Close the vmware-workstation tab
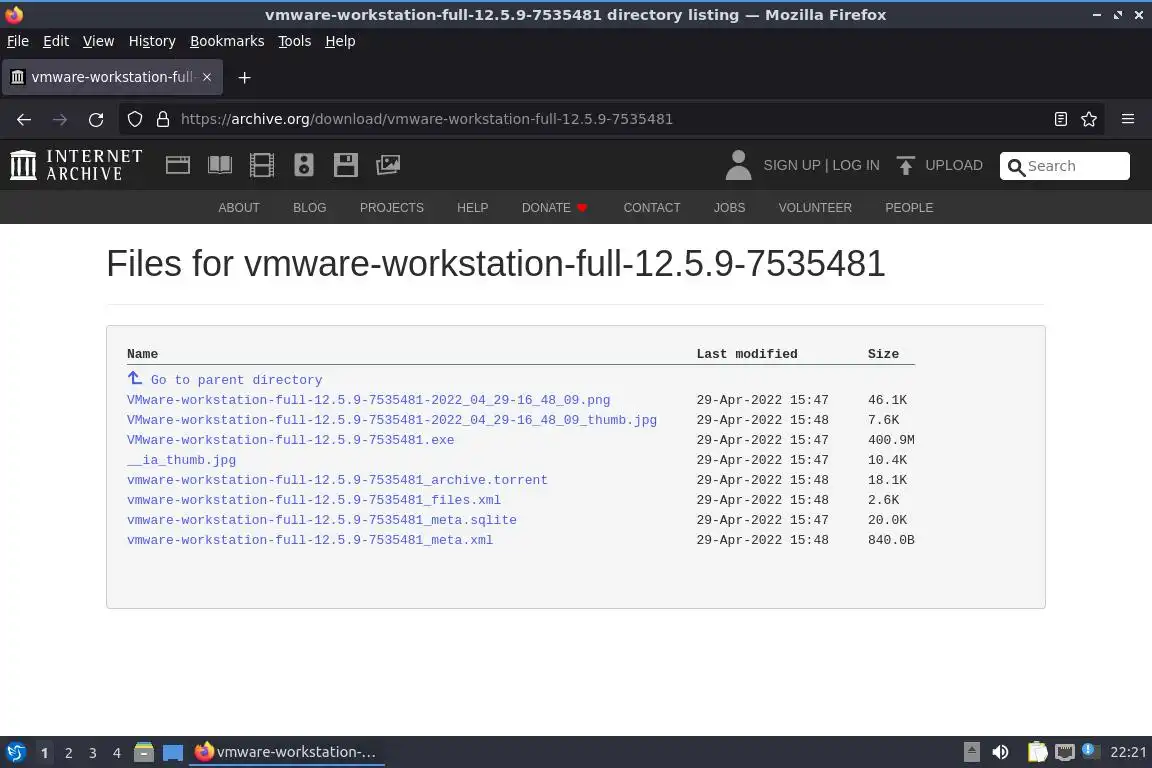This screenshot has width=1152, height=768. coord(207,77)
